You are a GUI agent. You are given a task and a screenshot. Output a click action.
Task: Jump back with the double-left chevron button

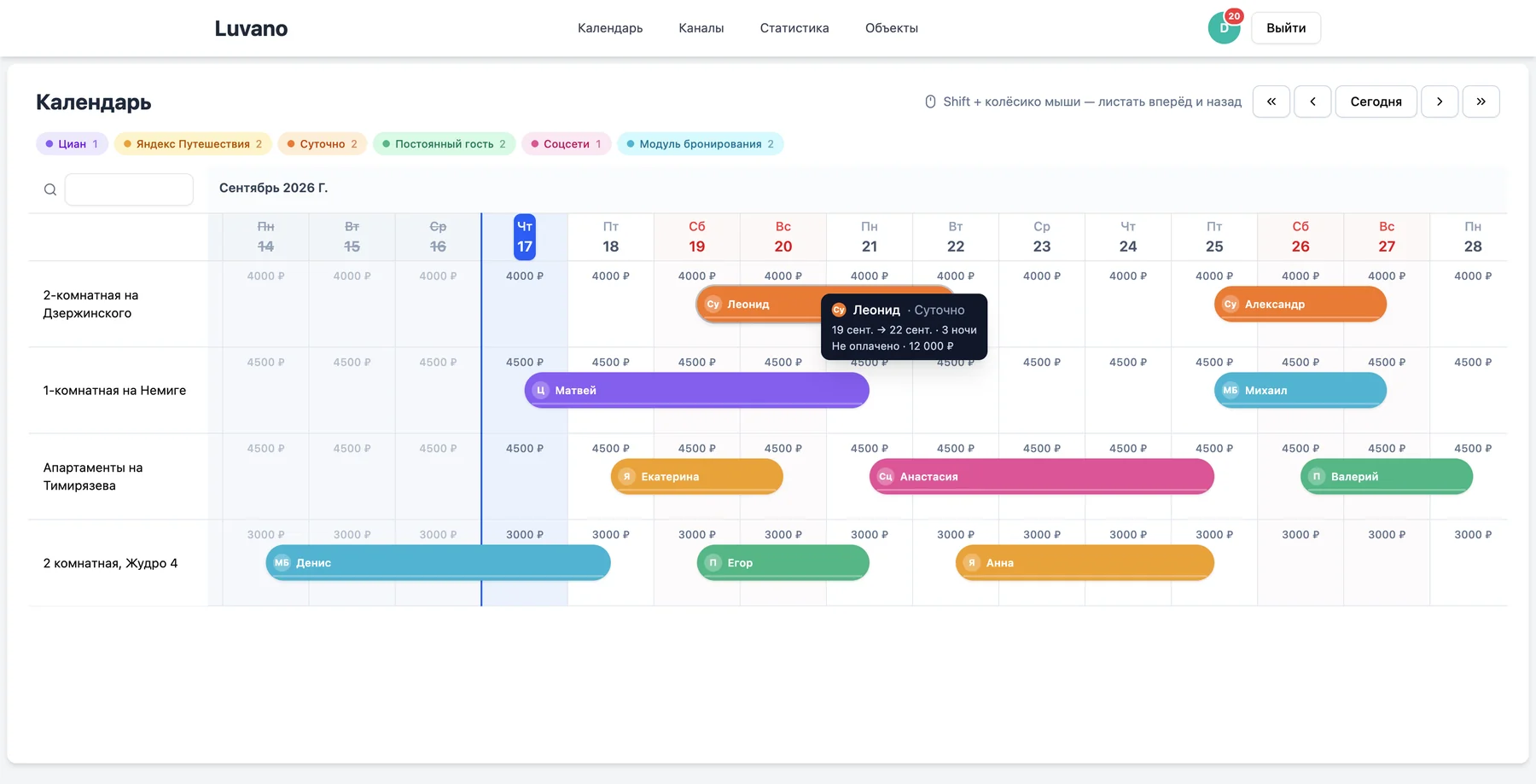pos(1271,102)
